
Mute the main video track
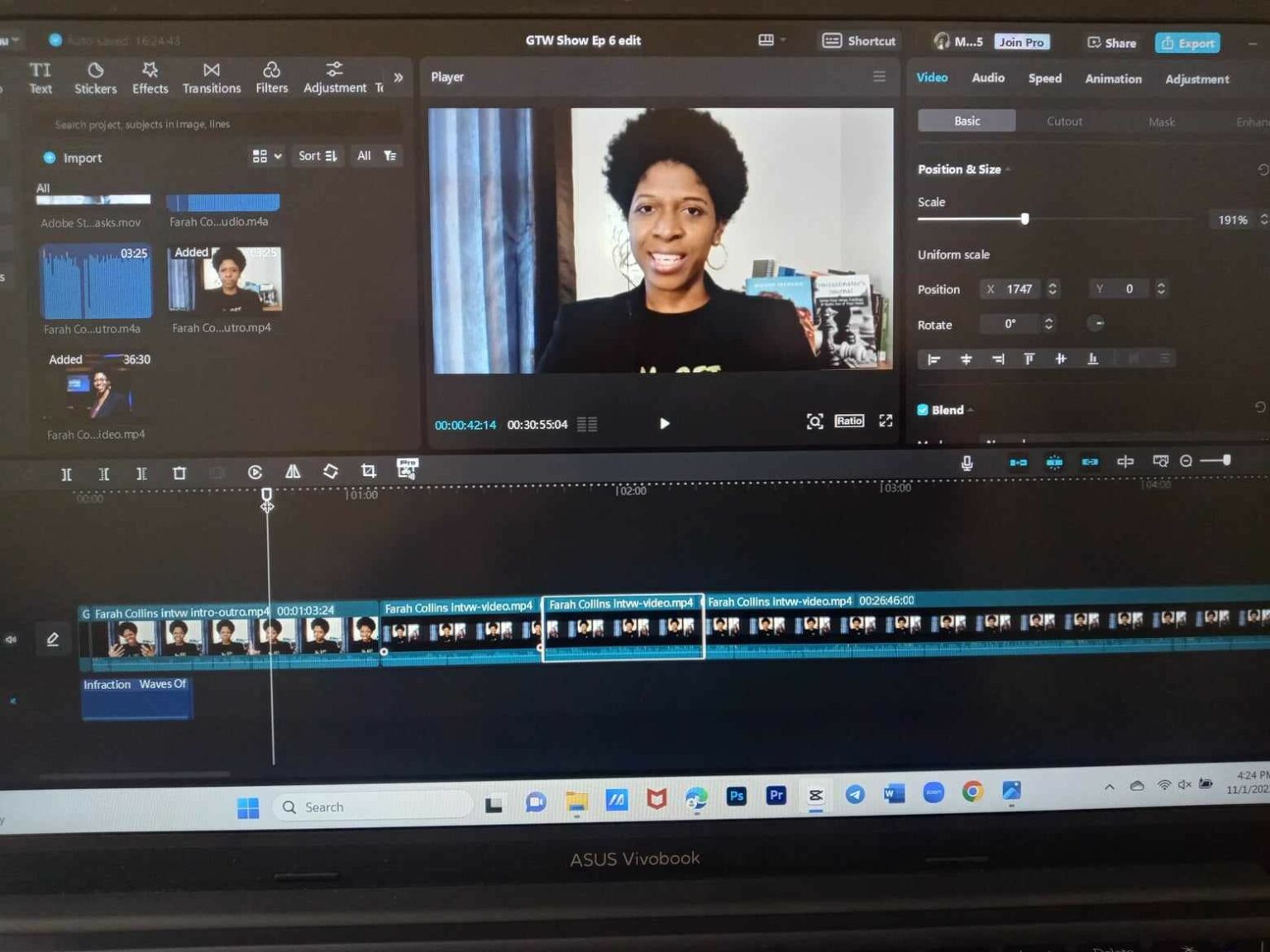[12, 639]
